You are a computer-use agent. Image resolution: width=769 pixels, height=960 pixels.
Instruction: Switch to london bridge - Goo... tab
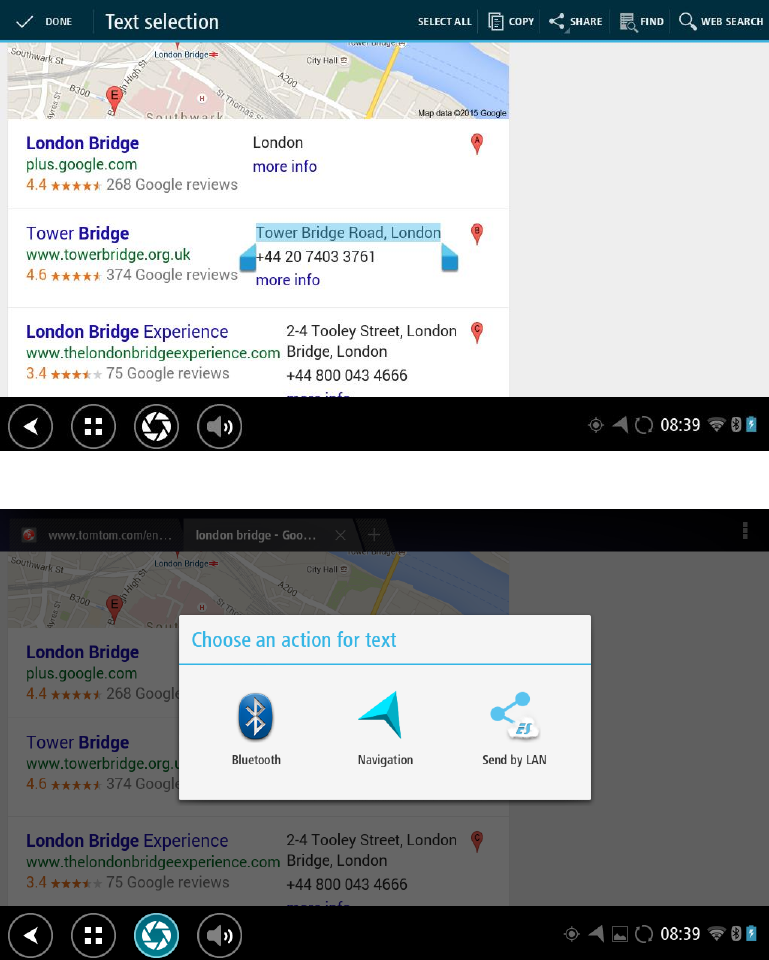tap(256, 535)
